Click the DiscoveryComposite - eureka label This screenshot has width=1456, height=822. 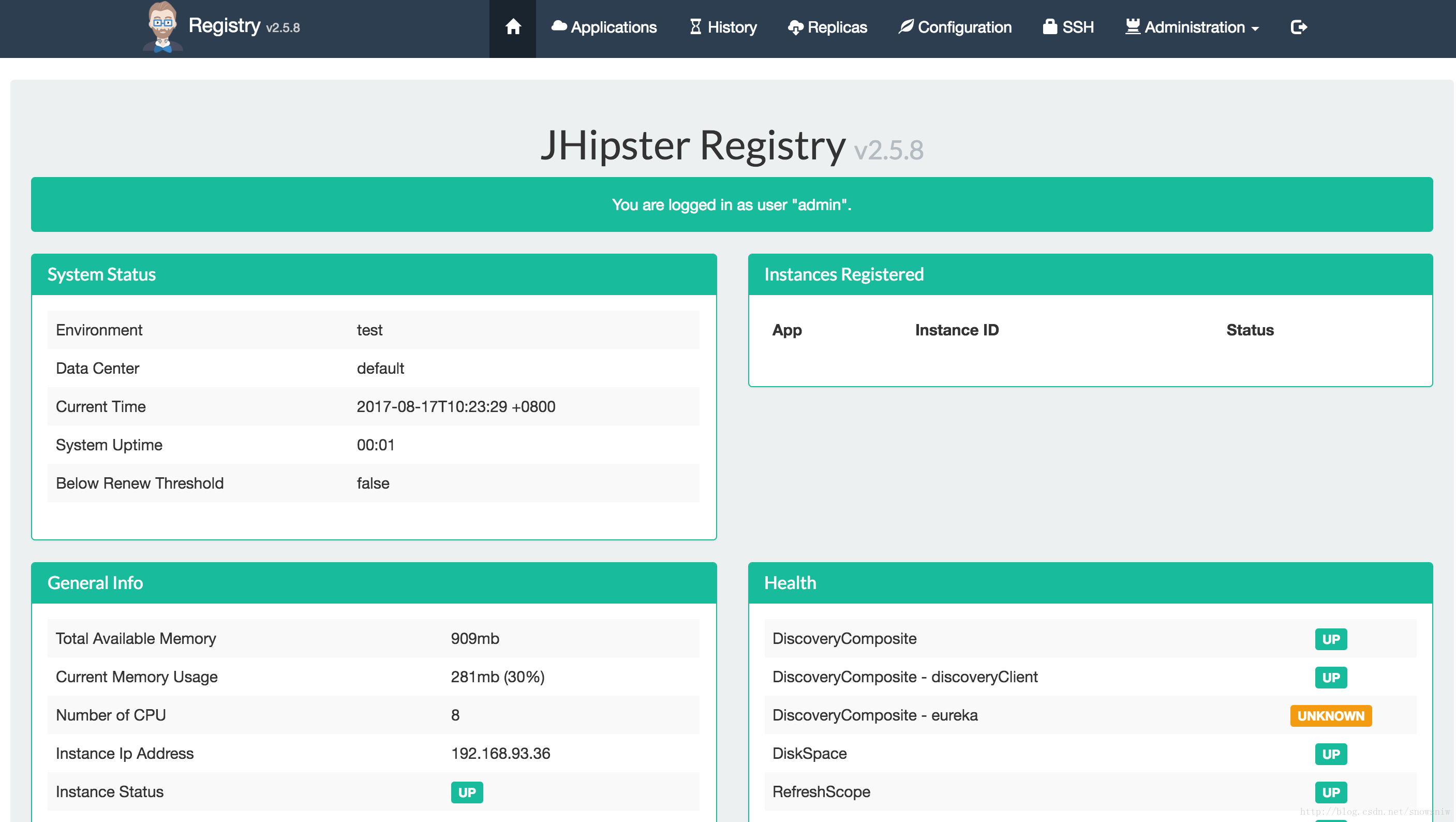coord(874,715)
